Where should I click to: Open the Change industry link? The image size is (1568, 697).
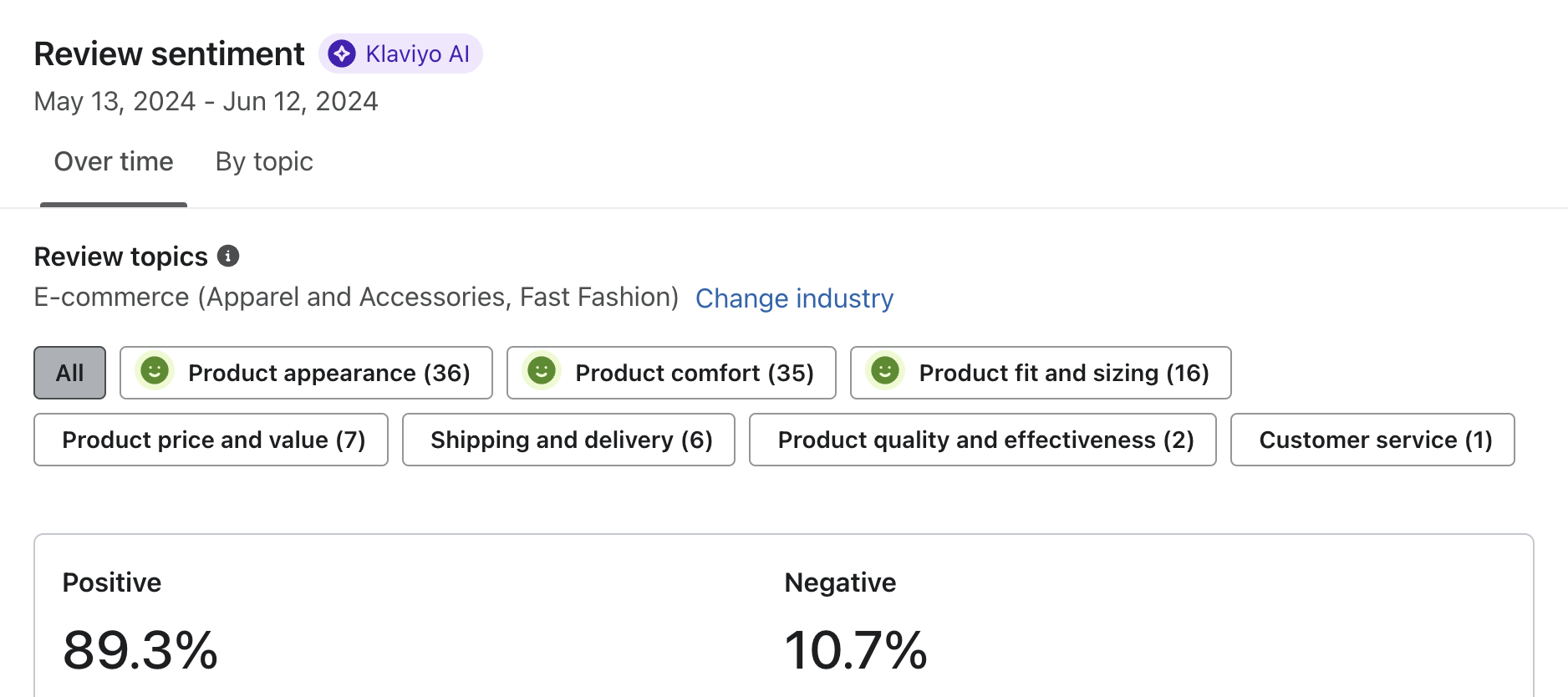(x=794, y=298)
